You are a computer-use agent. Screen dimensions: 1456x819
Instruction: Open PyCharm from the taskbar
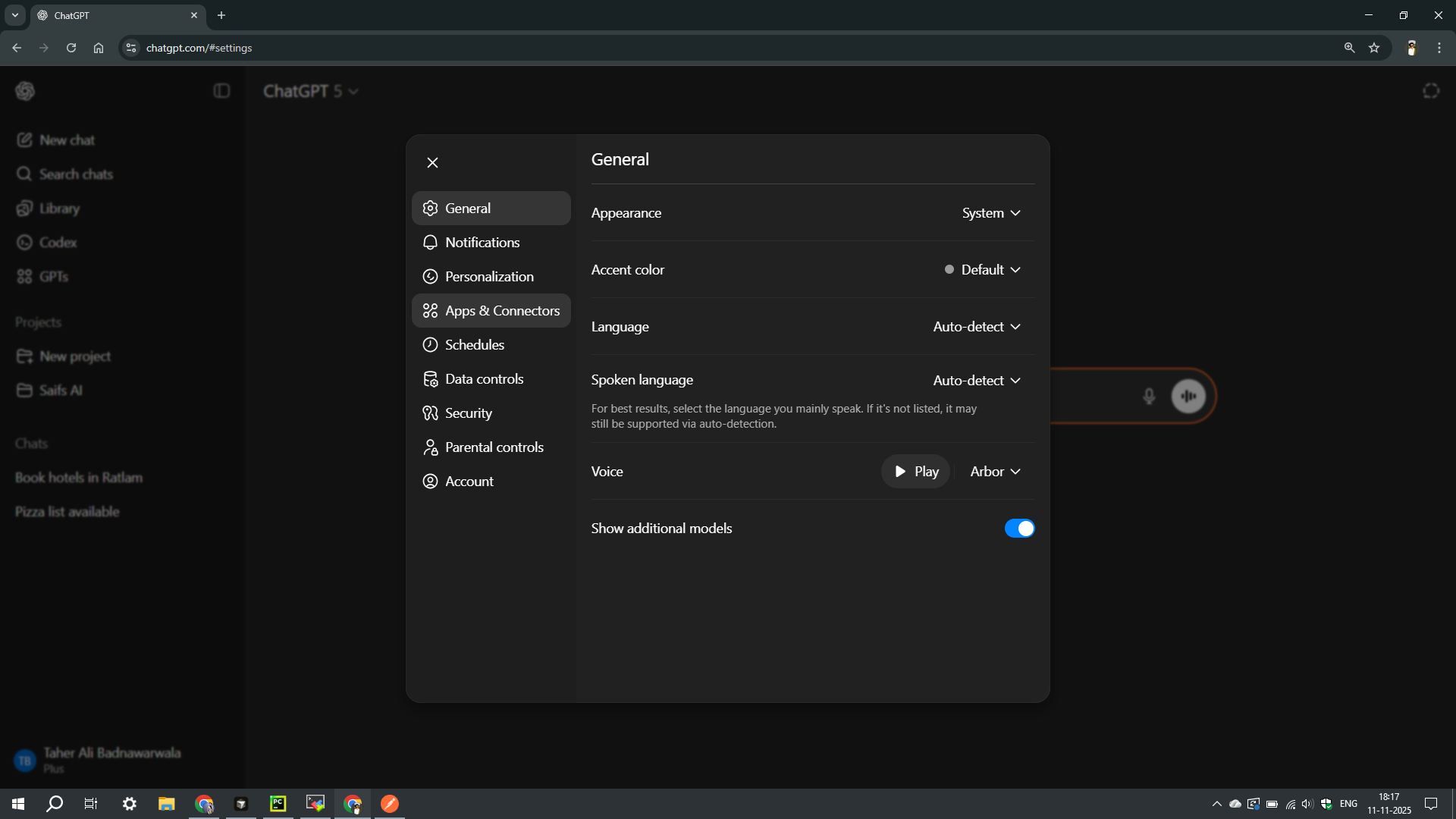pos(278,804)
